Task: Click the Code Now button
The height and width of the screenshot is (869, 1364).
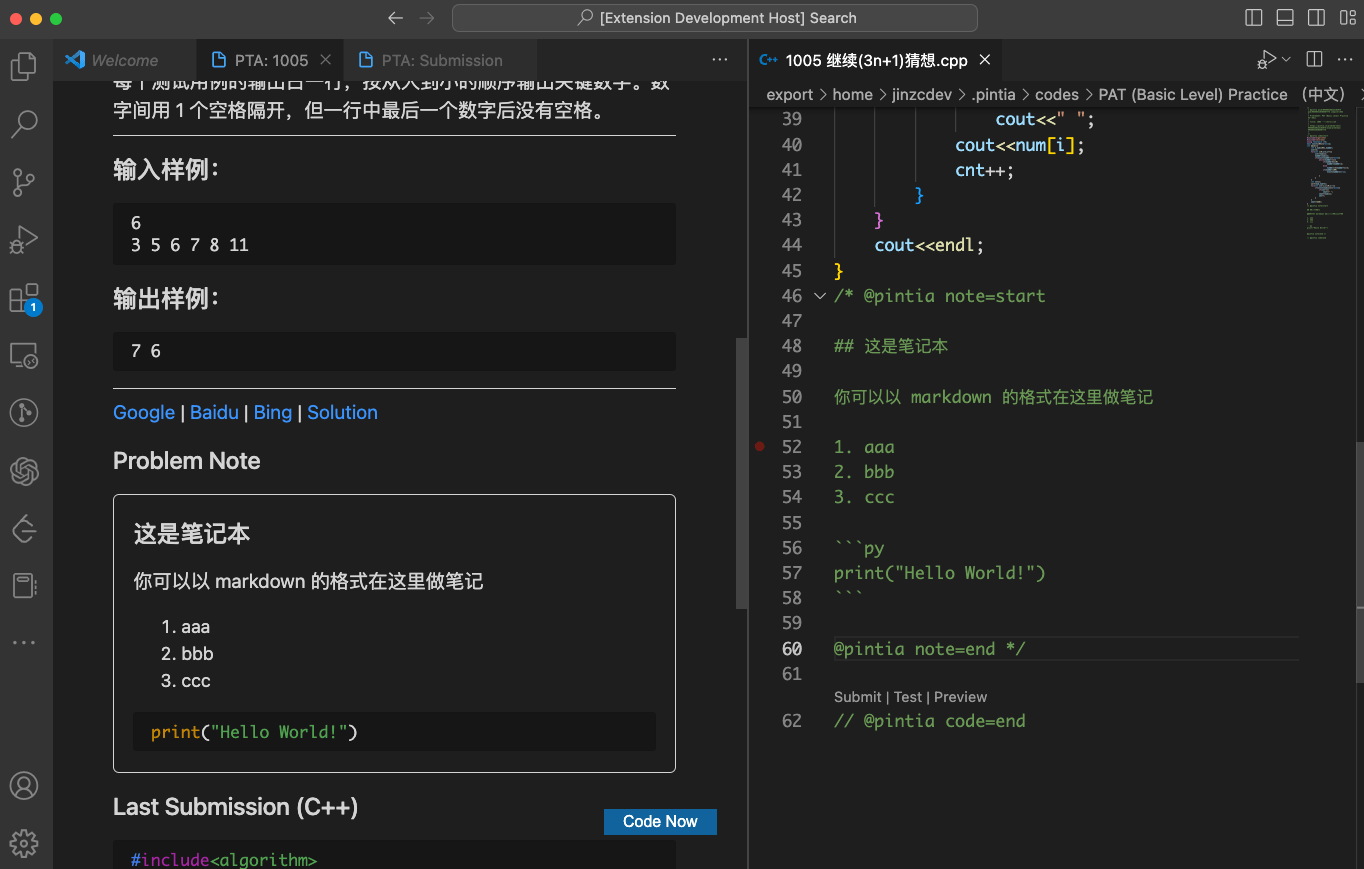Action: pos(660,822)
